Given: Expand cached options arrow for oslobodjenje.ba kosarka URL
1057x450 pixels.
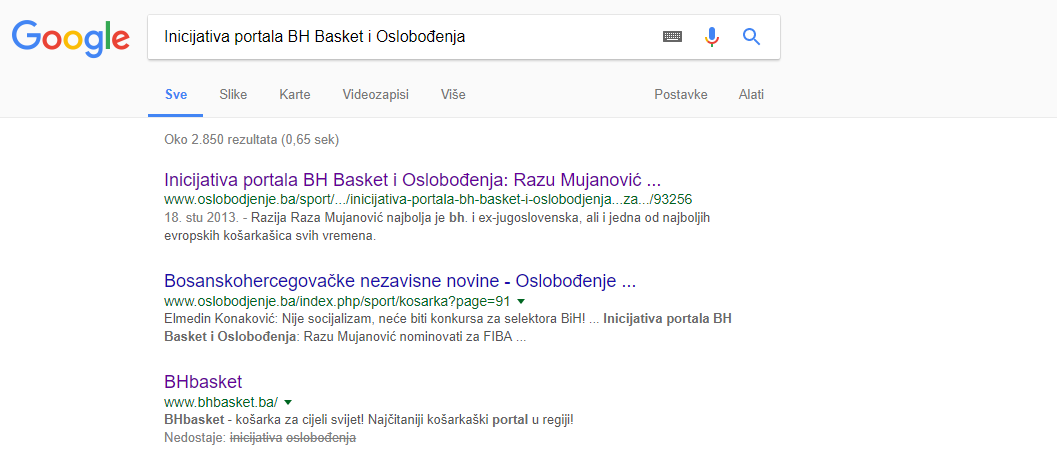Looking at the screenshot, I should click(x=520, y=301).
